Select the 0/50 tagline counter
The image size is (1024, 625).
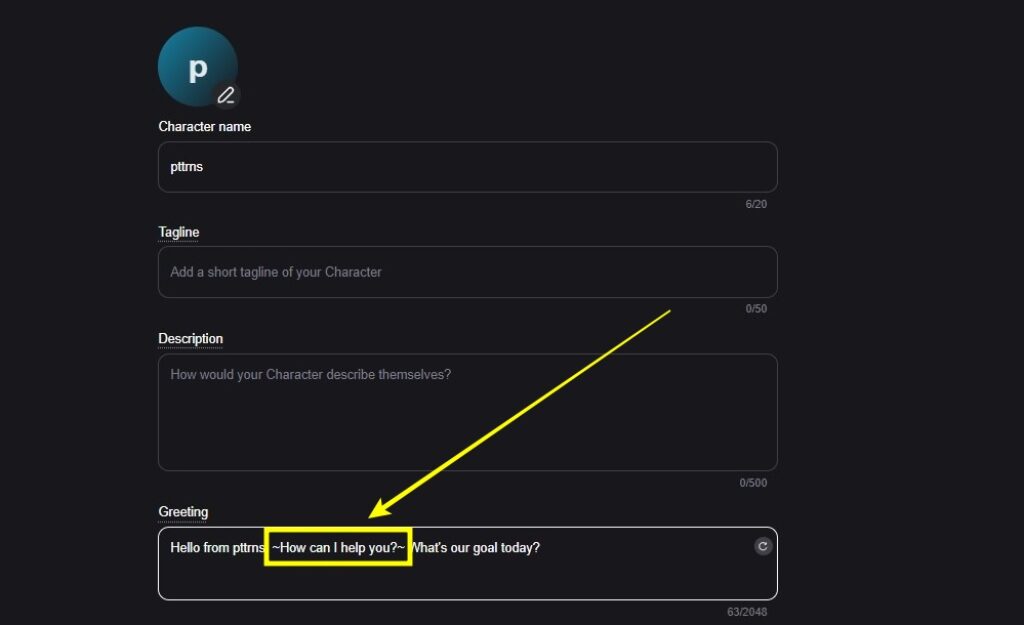[x=756, y=308]
